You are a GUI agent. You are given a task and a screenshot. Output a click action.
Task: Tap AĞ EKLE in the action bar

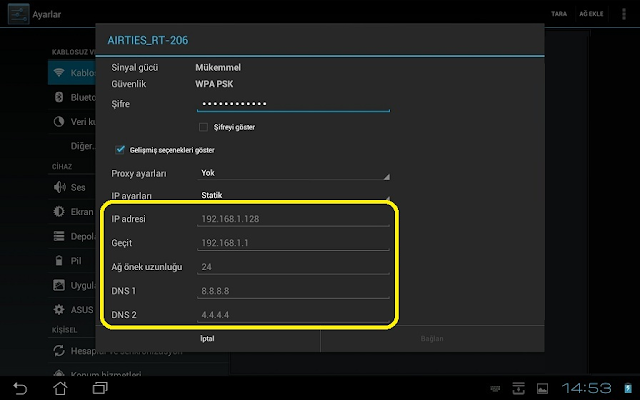pos(591,14)
